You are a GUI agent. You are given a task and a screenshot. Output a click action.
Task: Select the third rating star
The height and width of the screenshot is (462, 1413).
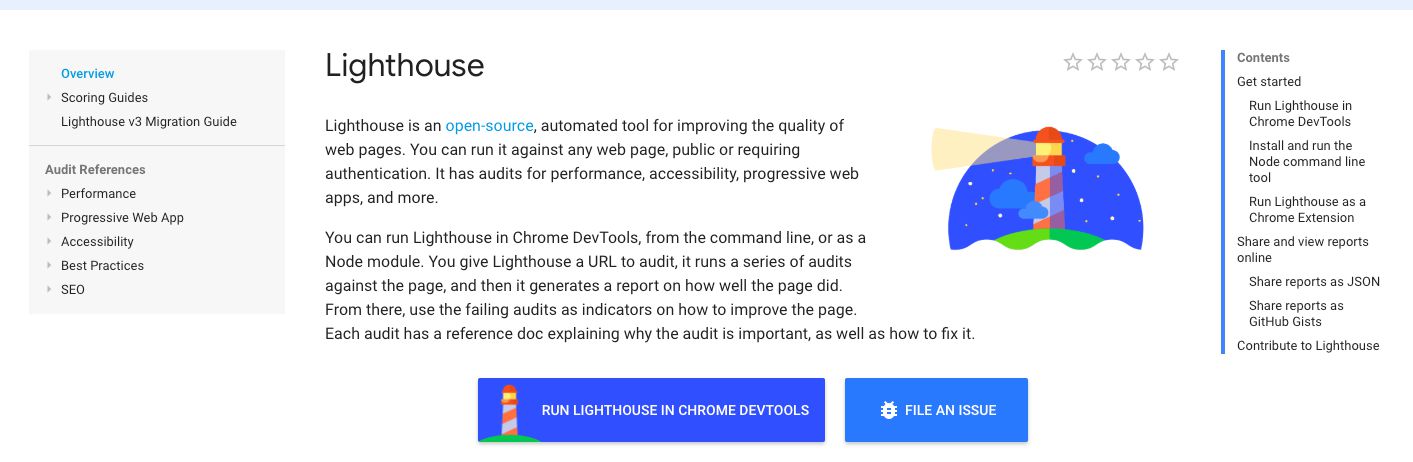[1121, 62]
